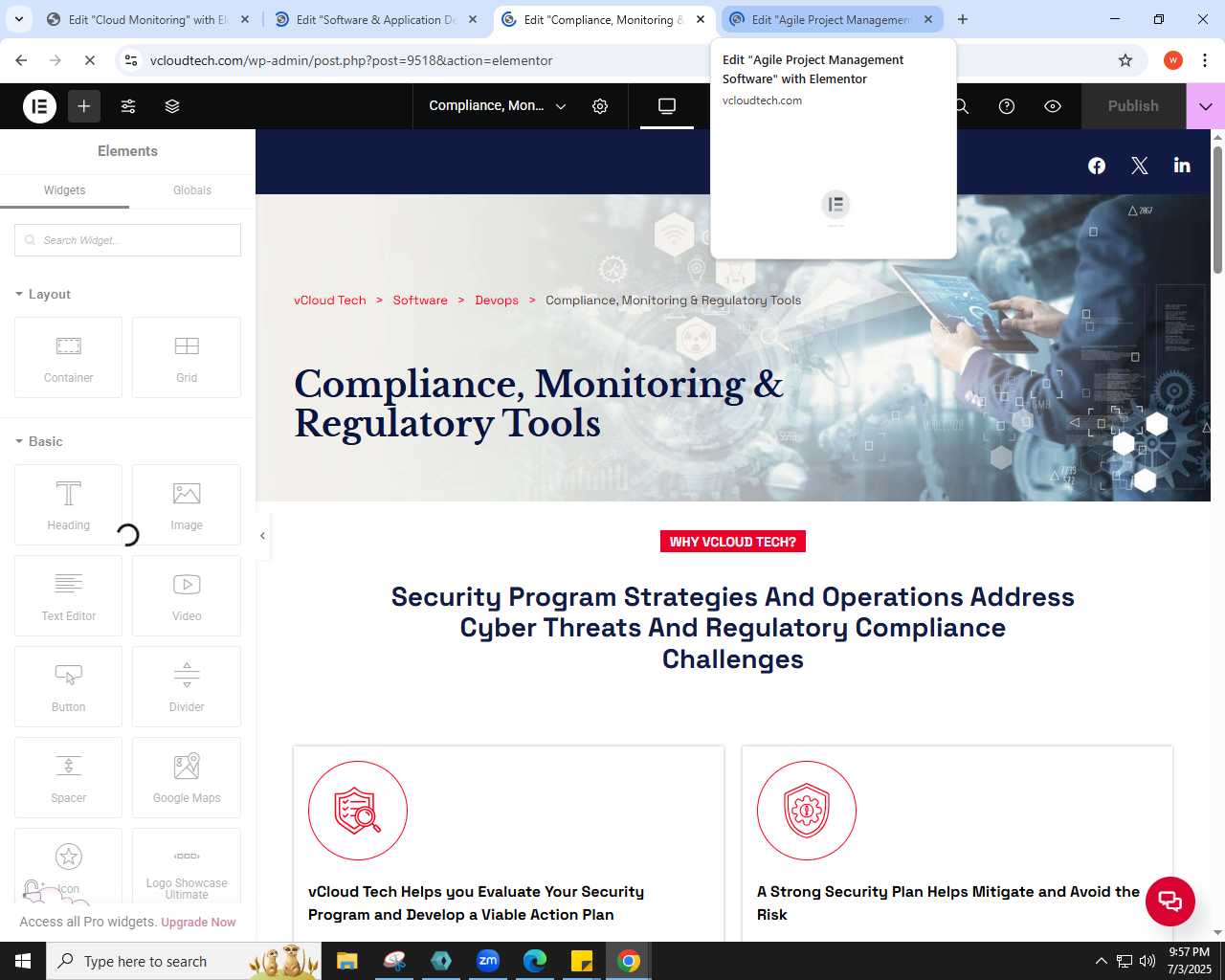1225x980 pixels.
Task: Open Site Settings sliders icon
Action: [128, 106]
